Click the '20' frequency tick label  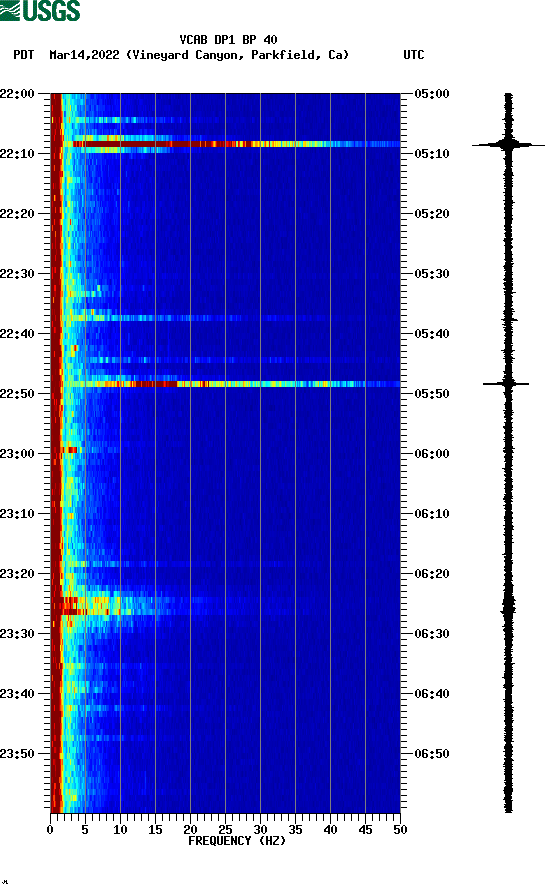190,829
